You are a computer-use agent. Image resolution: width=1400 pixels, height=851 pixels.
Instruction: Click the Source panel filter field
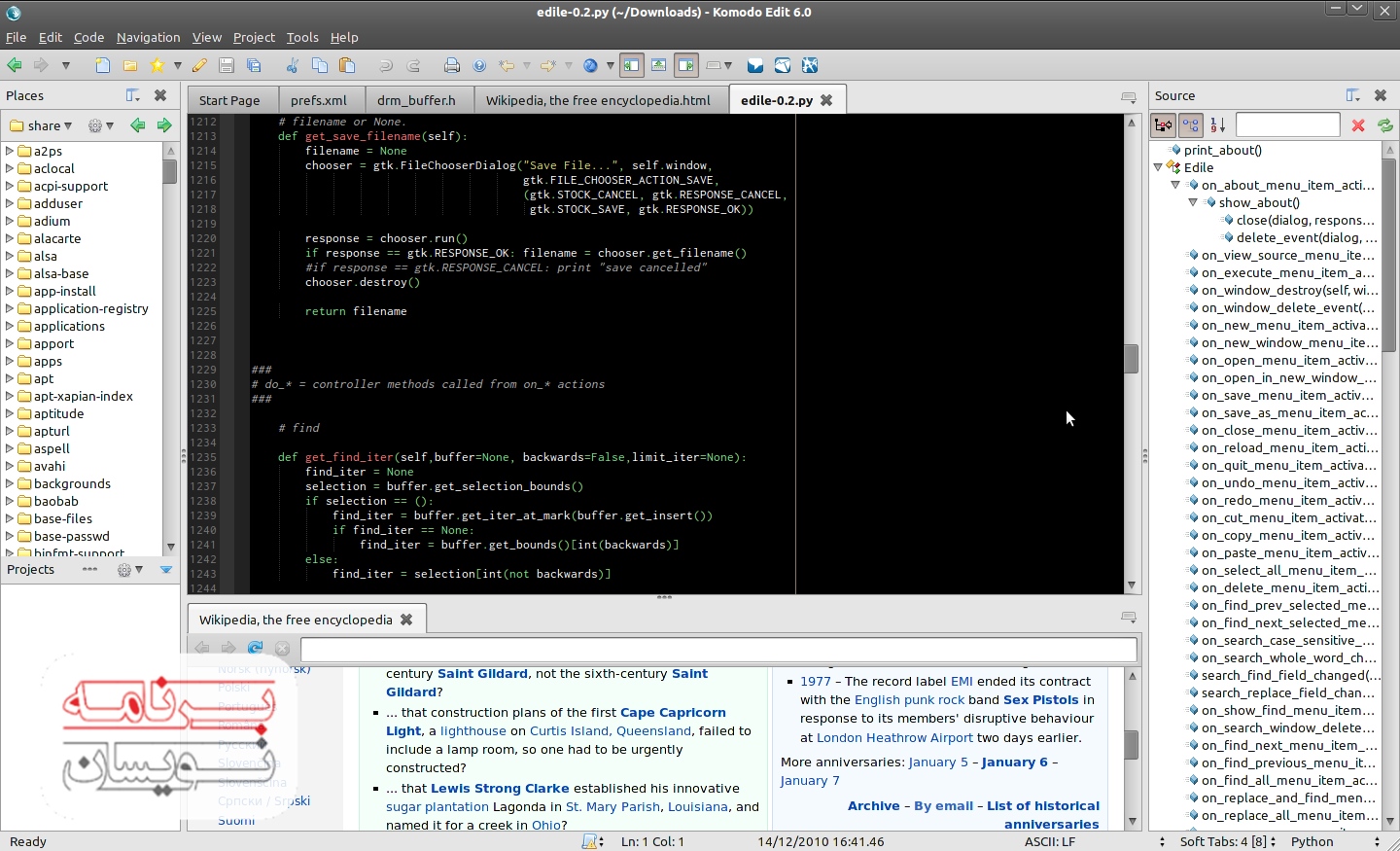coord(1287,124)
